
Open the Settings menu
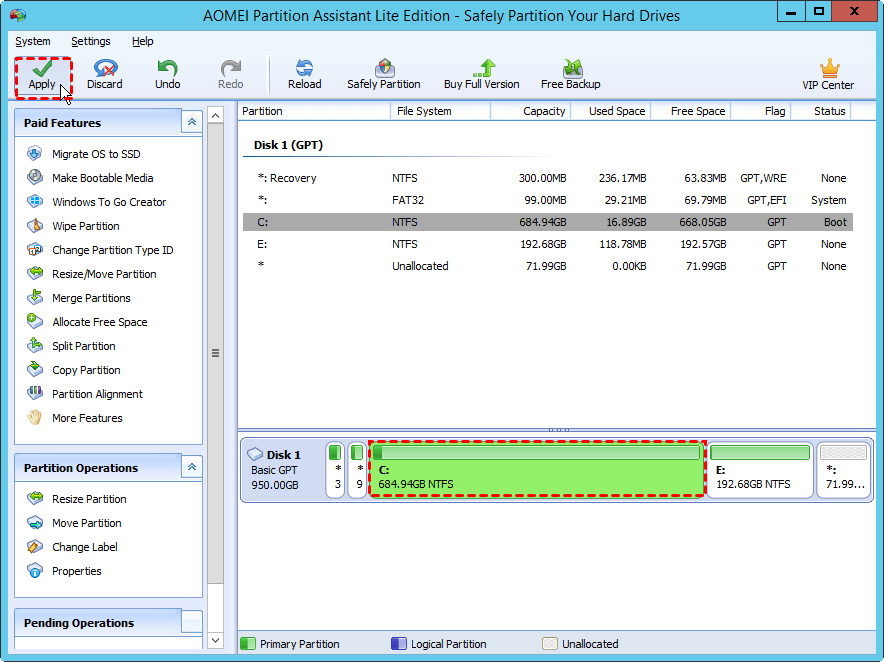pyautogui.click(x=91, y=41)
